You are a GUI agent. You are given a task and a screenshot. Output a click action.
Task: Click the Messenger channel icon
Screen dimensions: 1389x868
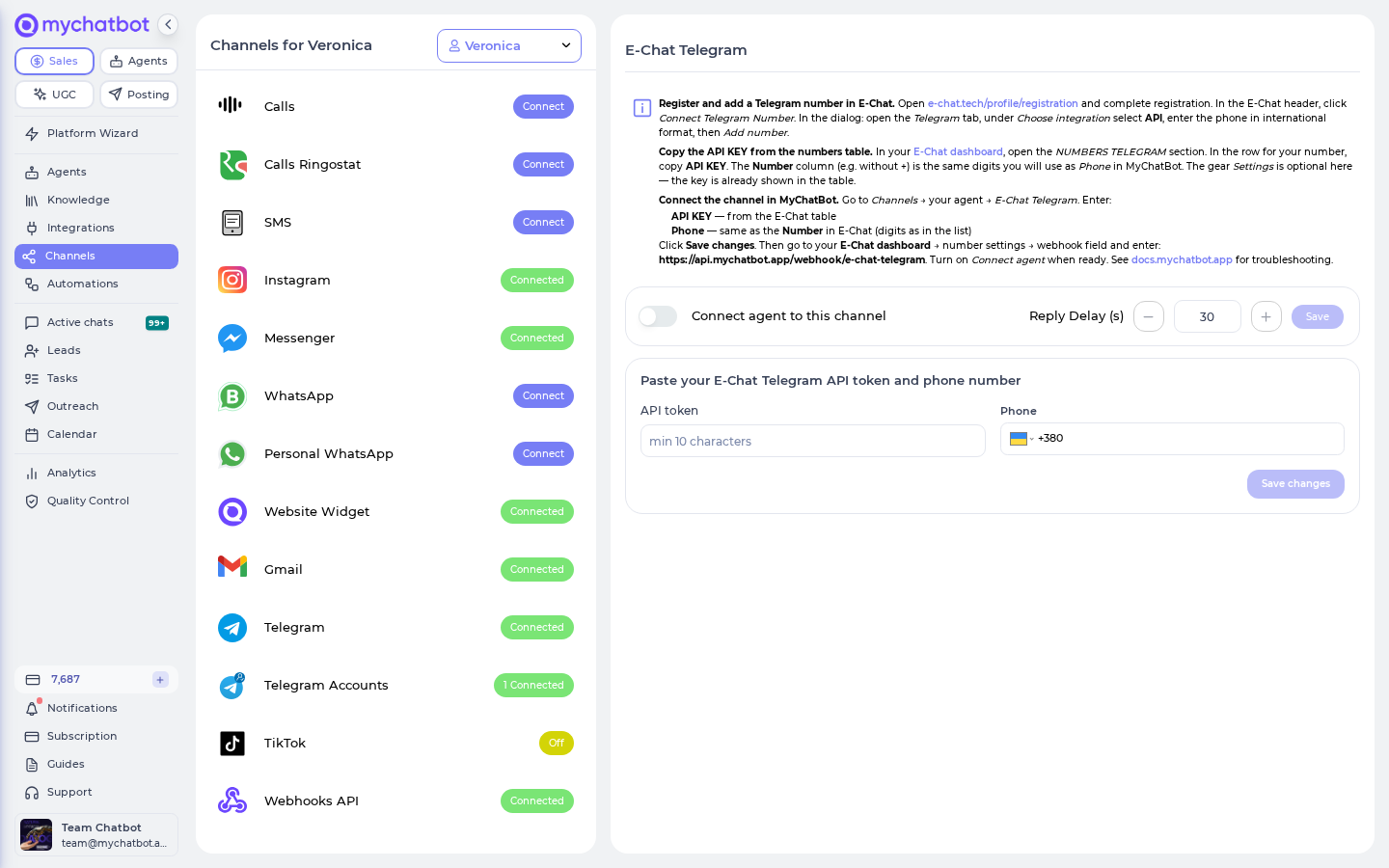point(232,339)
